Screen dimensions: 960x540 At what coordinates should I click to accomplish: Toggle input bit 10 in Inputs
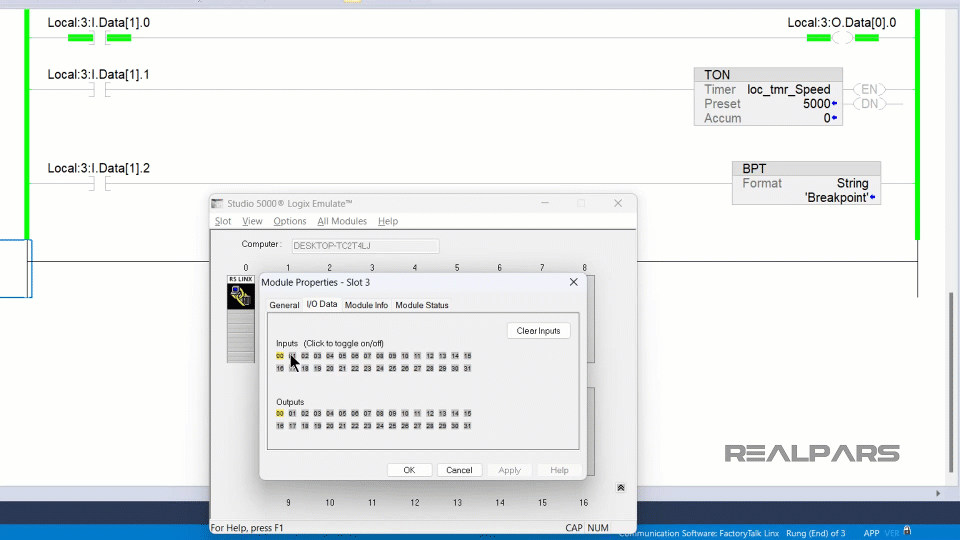pos(405,356)
